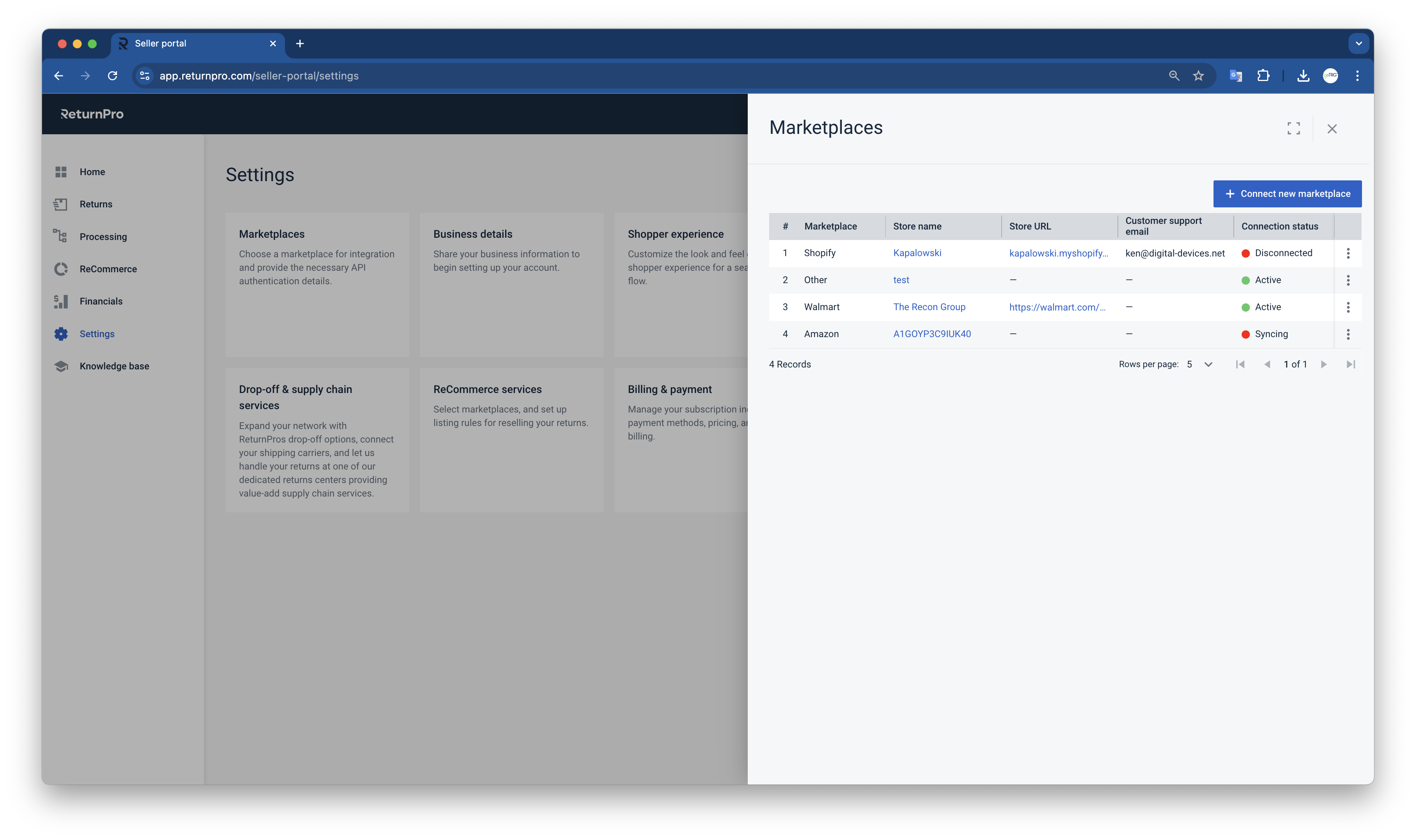The height and width of the screenshot is (840, 1416).
Task: Open the translate page extension icon
Action: pyautogui.click(x=1236, y=76)
